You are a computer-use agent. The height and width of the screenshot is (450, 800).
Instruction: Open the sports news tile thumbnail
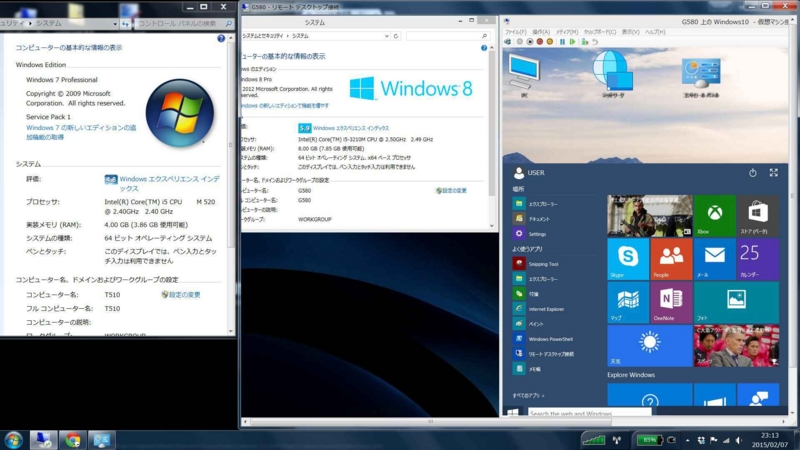[736, 345]
